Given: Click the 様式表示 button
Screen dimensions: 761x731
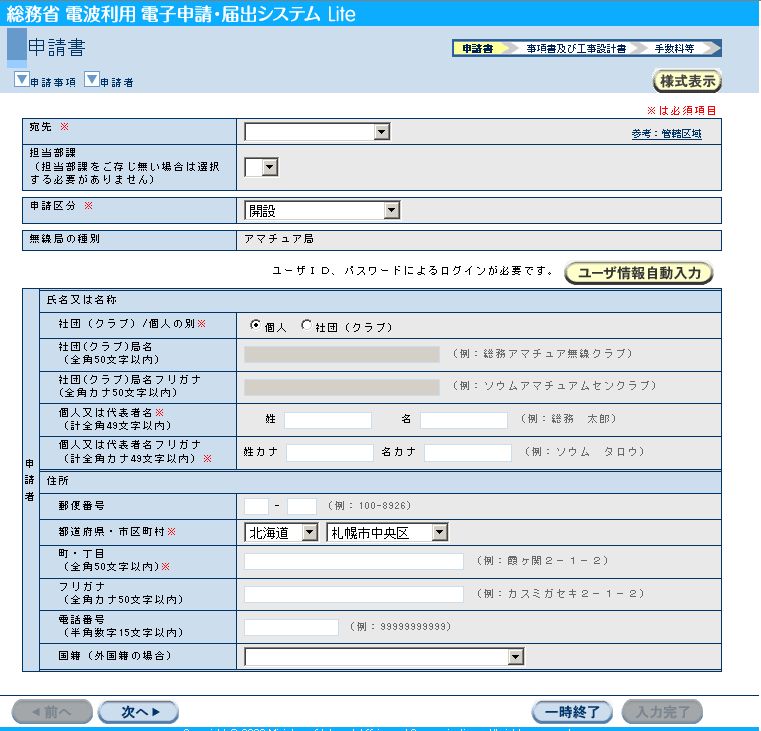Looking at the screenshot, I should coord(687,81).
